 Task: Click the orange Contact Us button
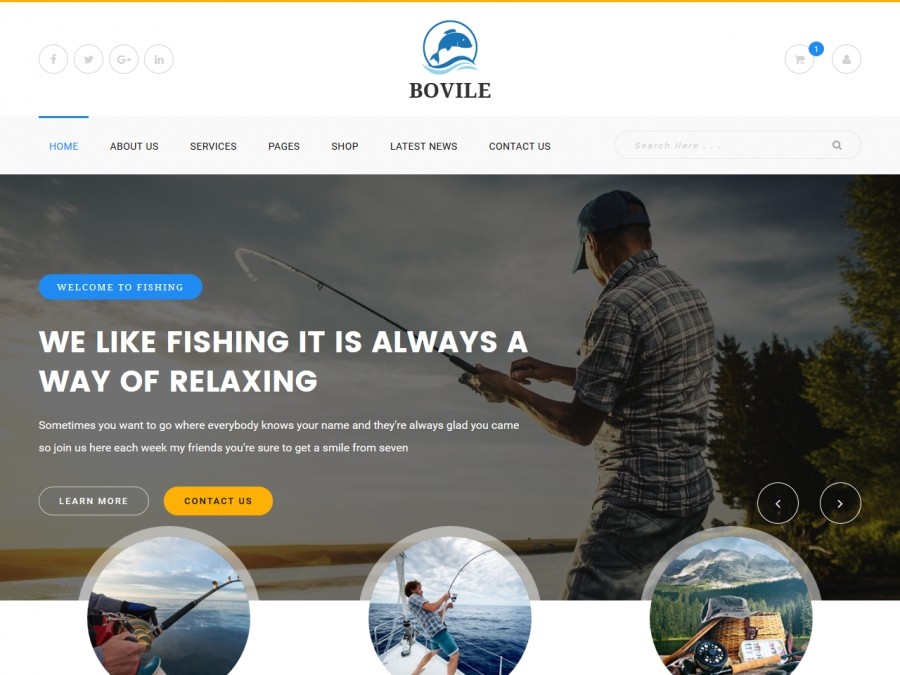[x=218, y=501]
